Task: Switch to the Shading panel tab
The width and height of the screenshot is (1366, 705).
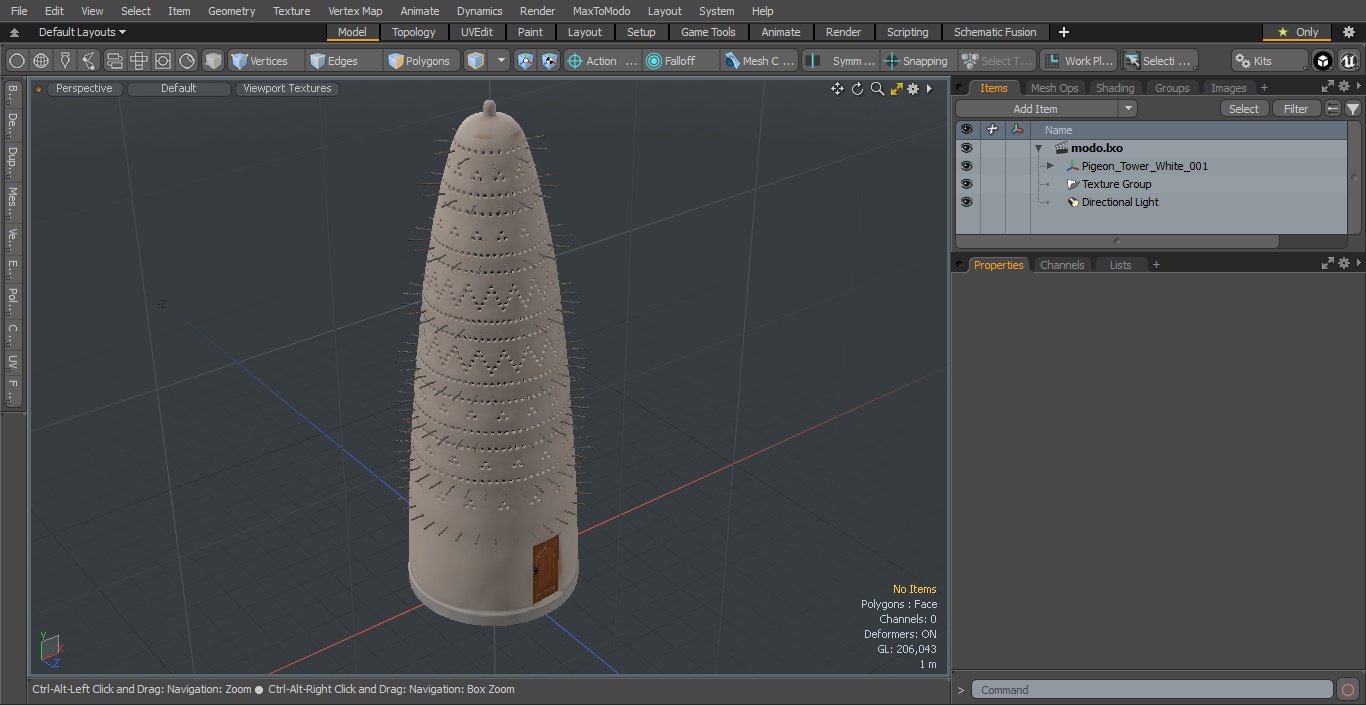Action: click(1114, 88)
